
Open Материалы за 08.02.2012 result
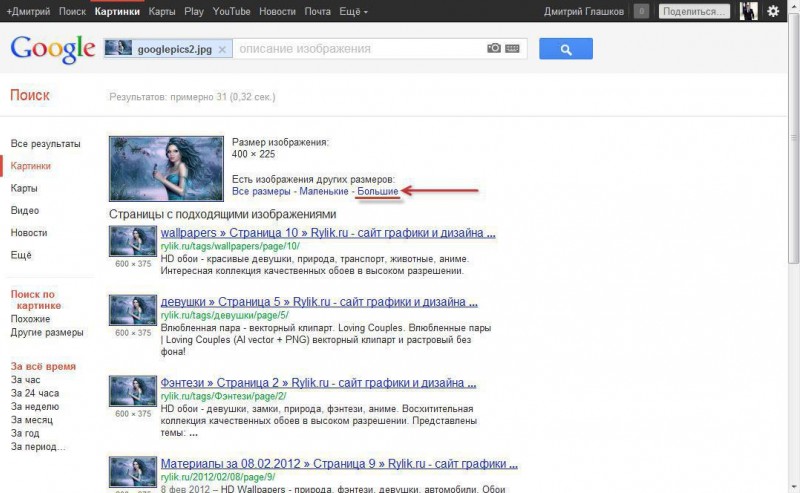(x=339, y=464)
